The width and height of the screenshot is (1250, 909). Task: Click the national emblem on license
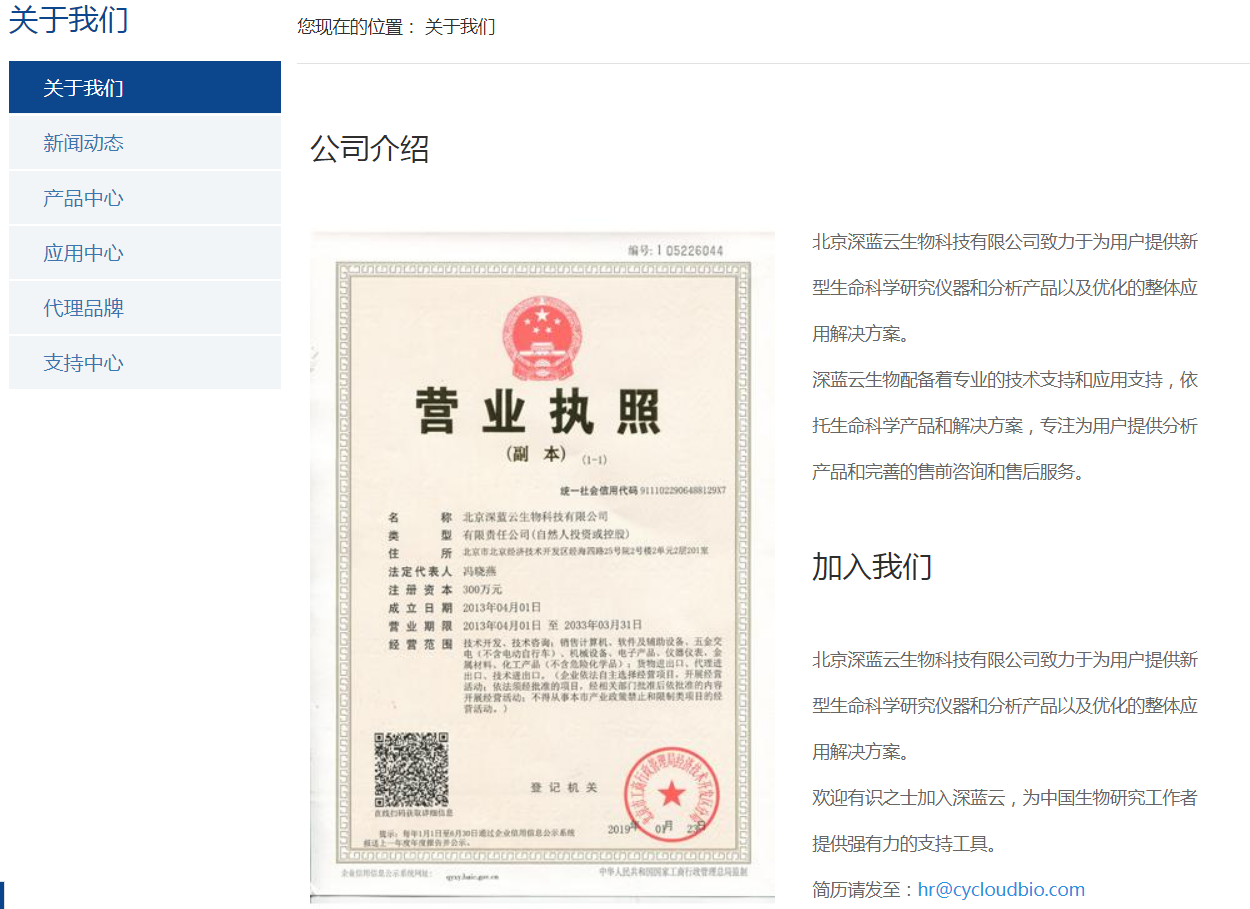click(541, 337)
